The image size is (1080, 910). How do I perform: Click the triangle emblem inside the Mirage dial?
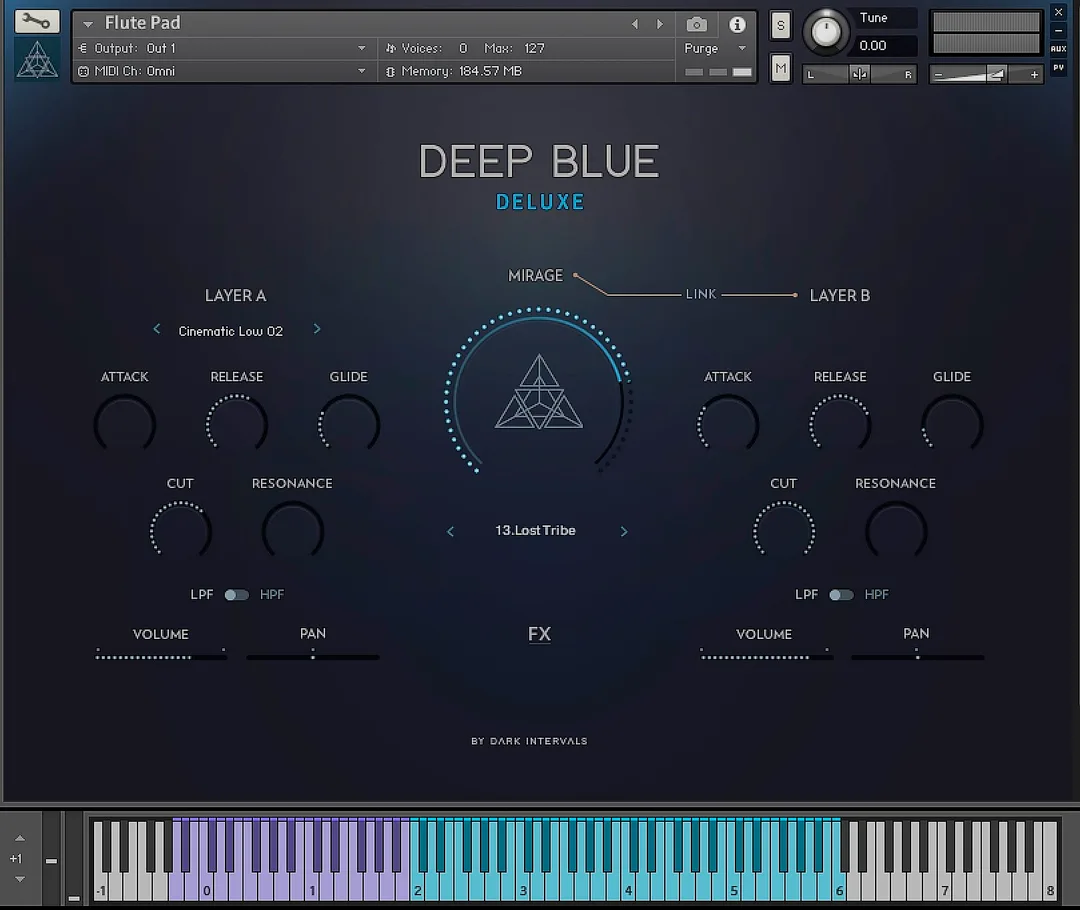coord(539,391)
